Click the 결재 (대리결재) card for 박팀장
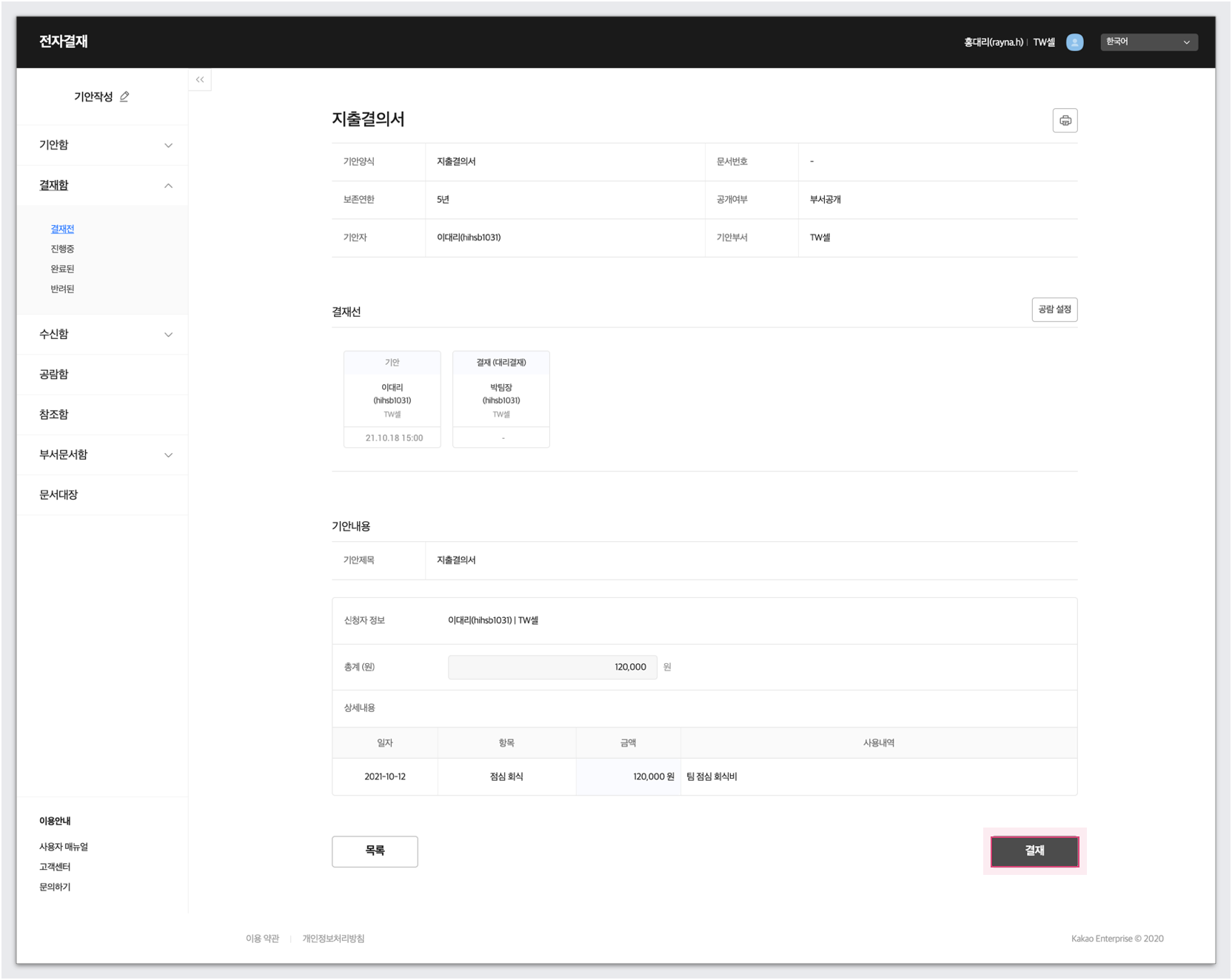Viewport: 1232px width, 980px height. tap(501, 400)
